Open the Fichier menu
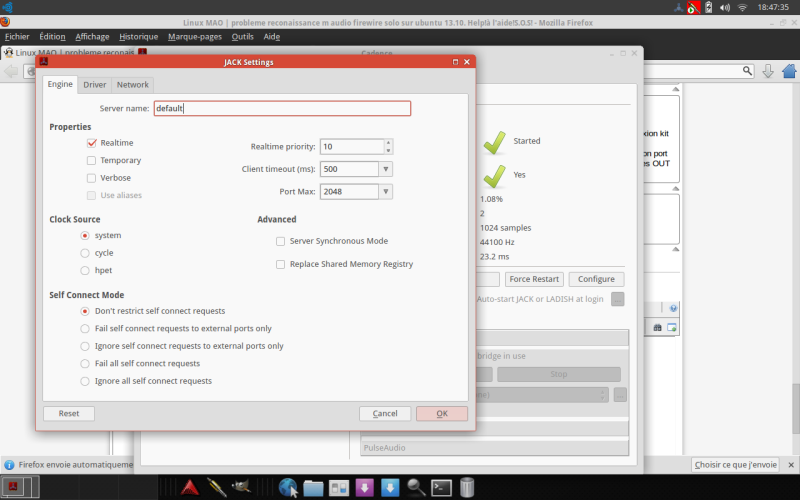Image resolution: width=800 pixels, height=500 pixels. pyautogui.click(x=17, y=37)
